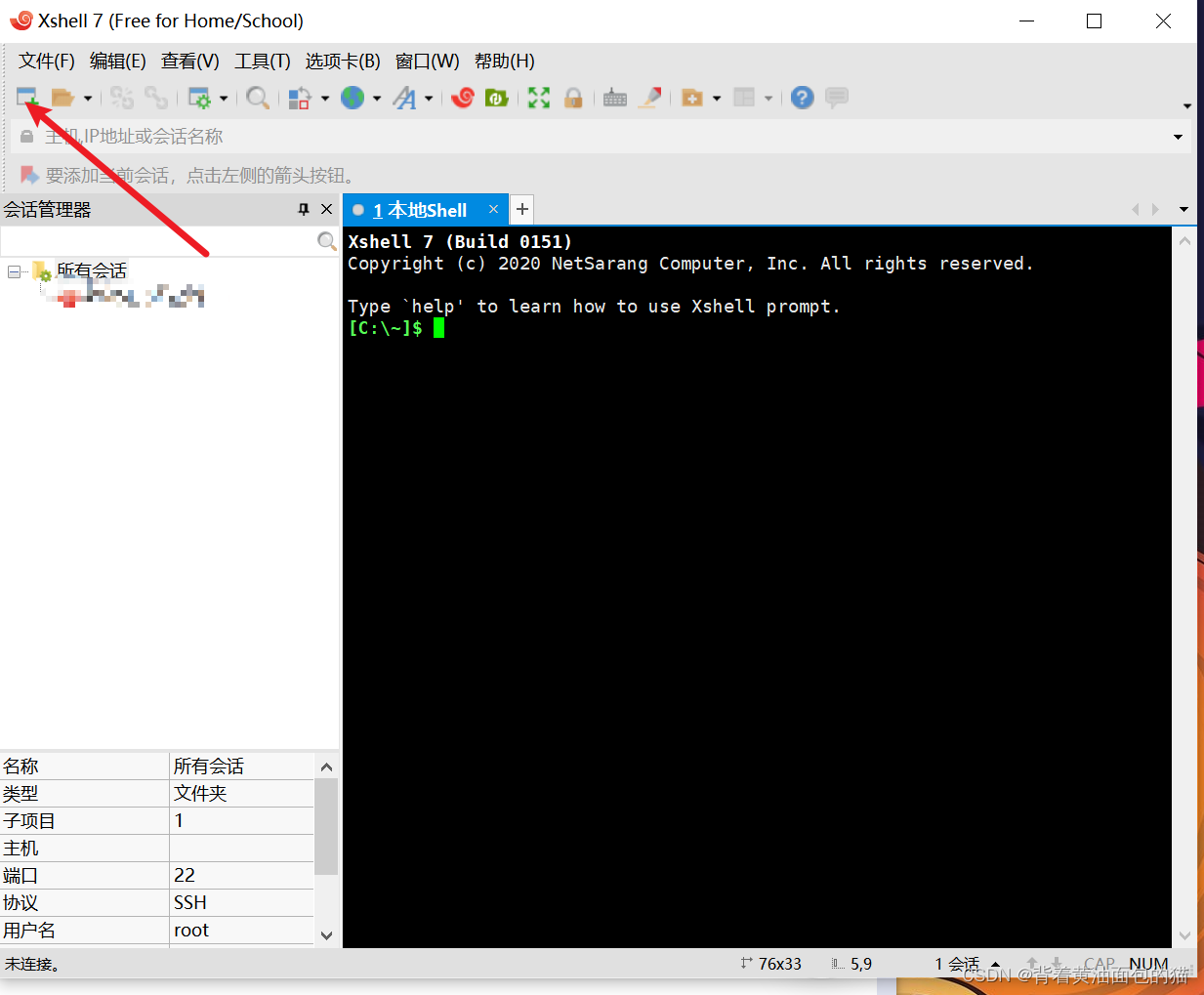
Task: Click the Lock screen padlock icon
Action: coord(573,98)
